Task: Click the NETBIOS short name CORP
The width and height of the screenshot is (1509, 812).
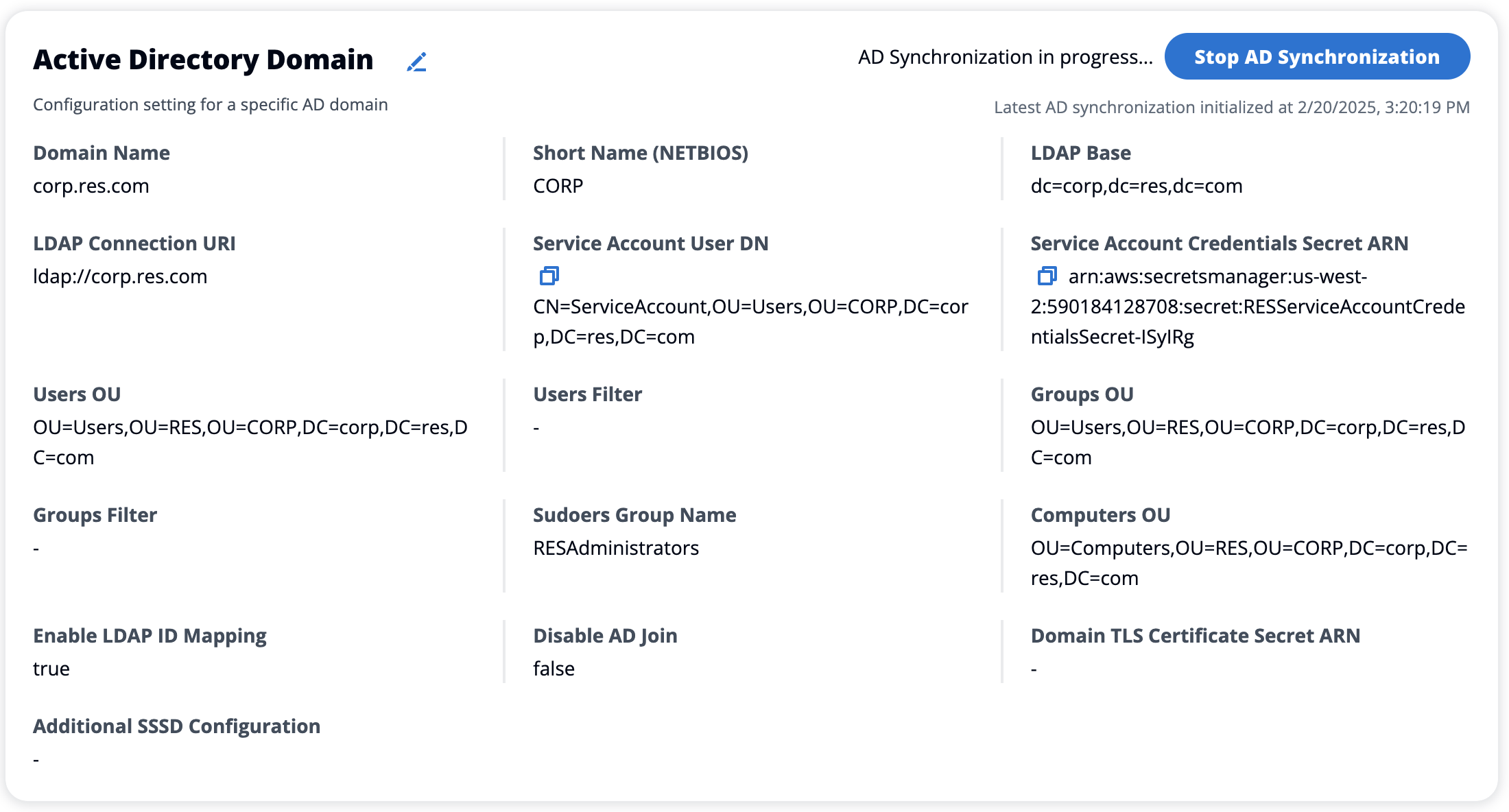Action: tap(558, 185)
